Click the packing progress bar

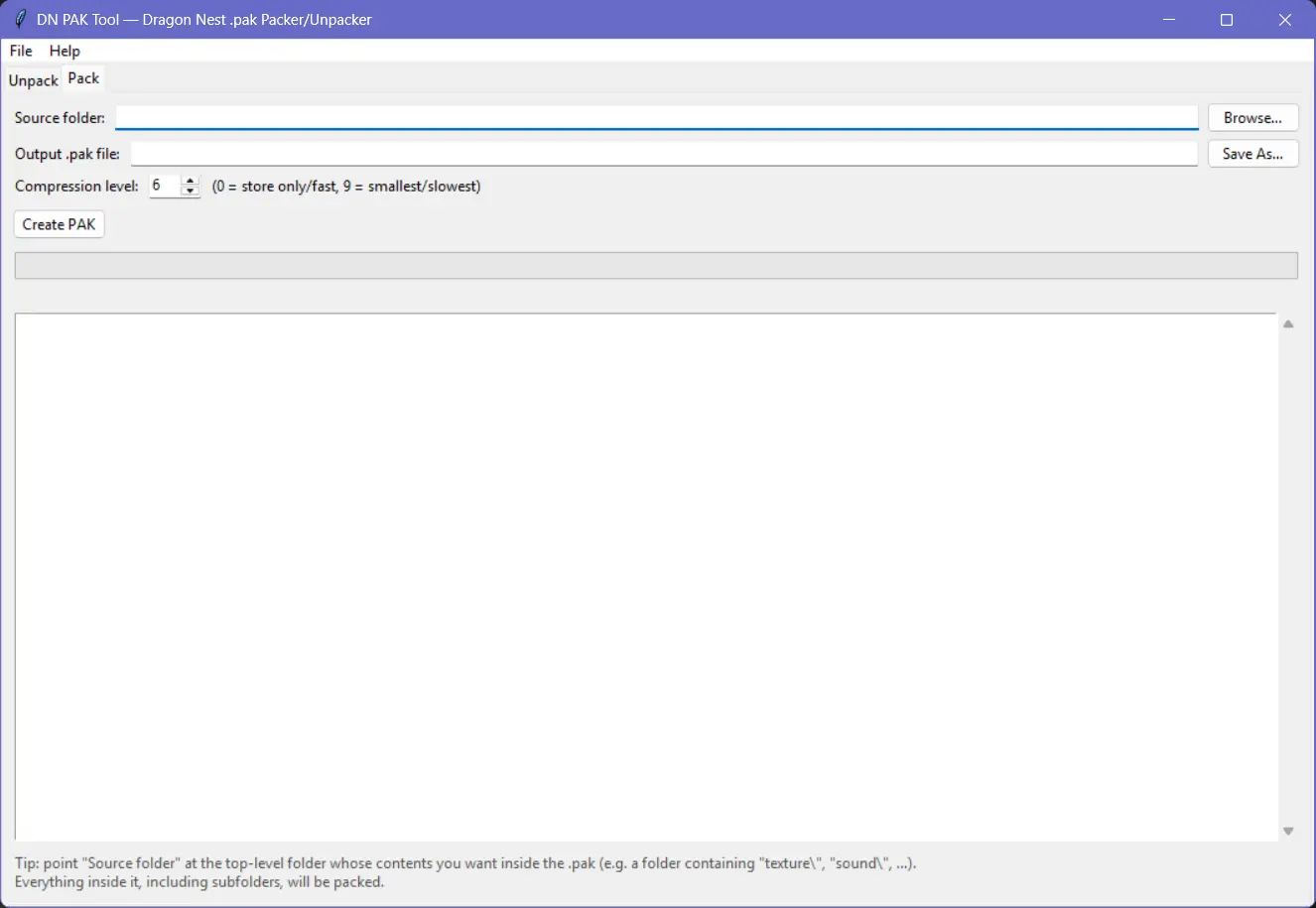656,265
